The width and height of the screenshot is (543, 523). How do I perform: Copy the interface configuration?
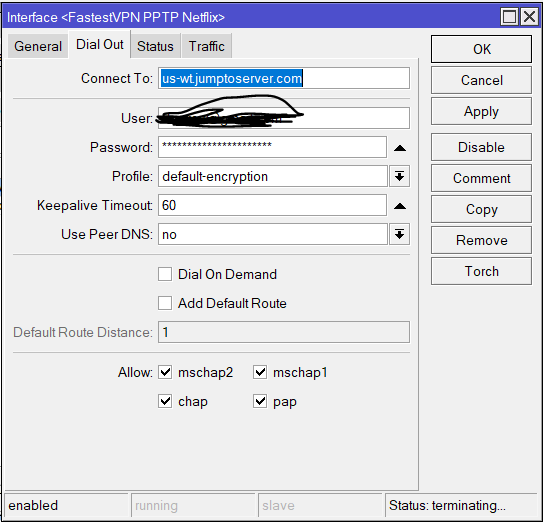(481, 209)
